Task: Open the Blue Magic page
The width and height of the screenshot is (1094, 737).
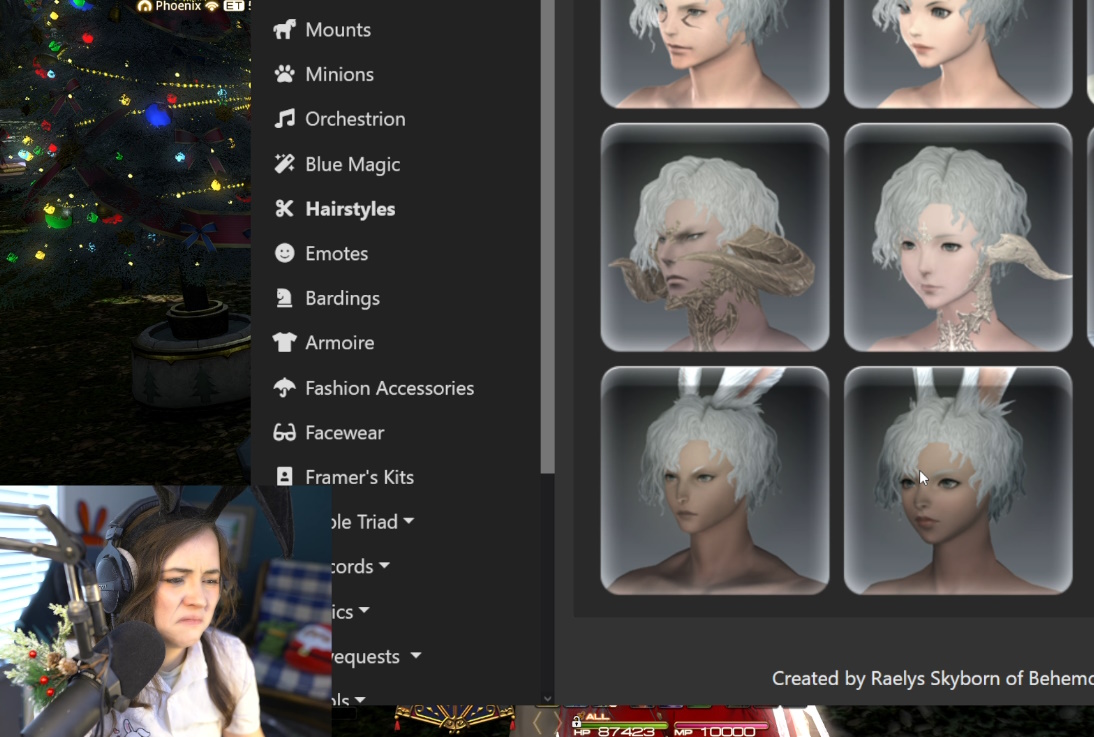Action: (352, 164)
